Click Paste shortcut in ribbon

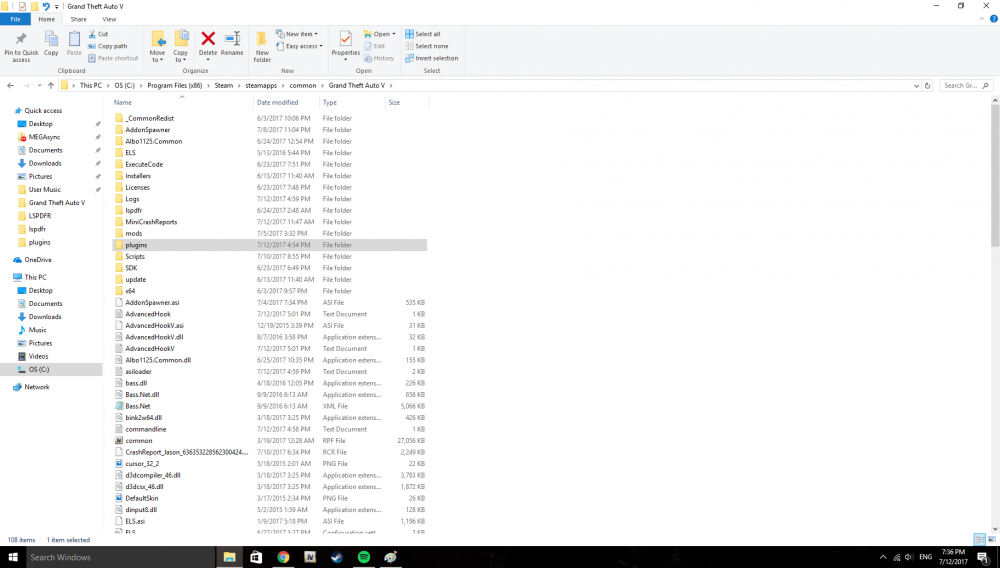coord(112,58)
